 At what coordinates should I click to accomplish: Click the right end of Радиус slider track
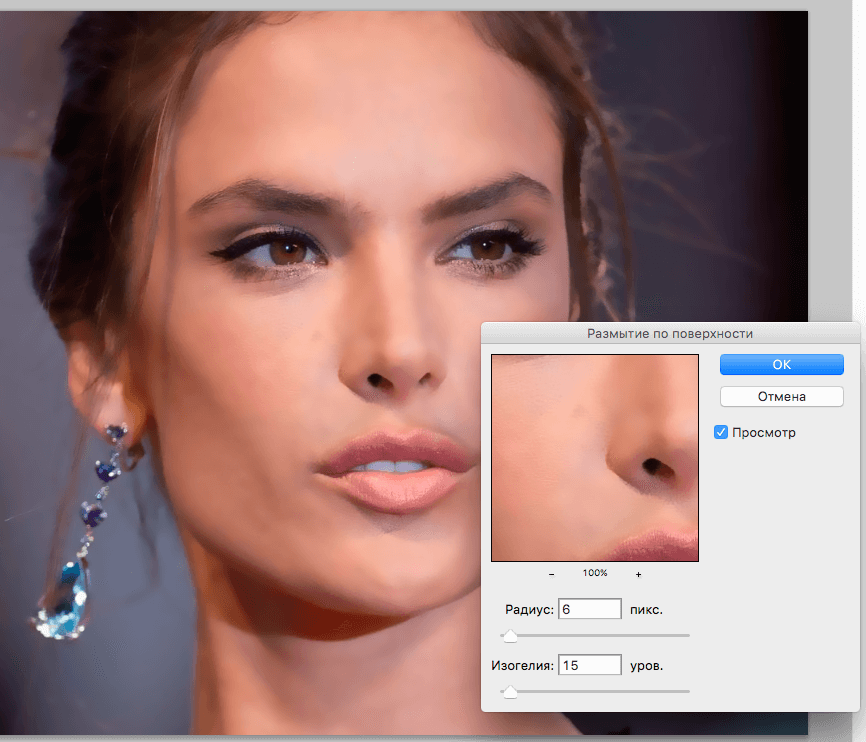click(686, 635)
